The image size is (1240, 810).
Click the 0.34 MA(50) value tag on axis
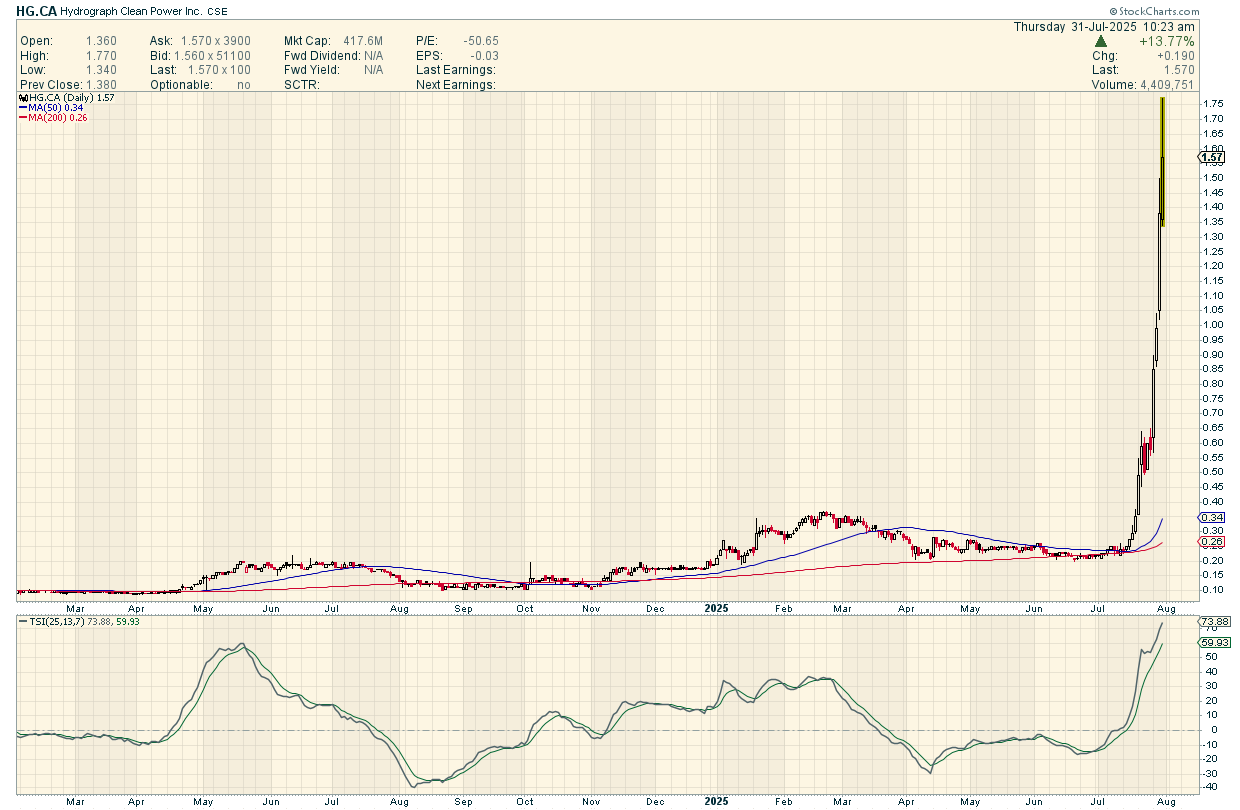pos(1210,517)
